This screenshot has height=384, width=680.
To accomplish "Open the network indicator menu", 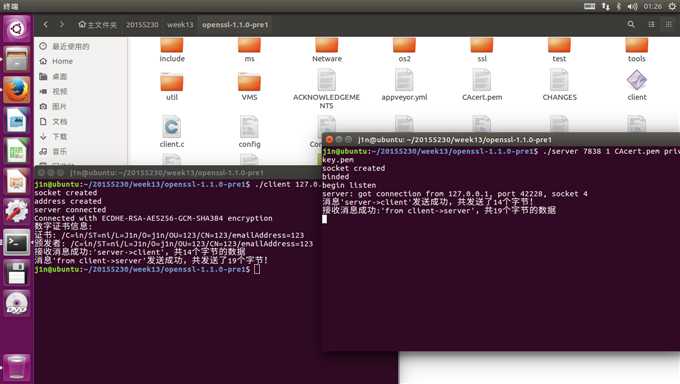I will tap(605, 6).
